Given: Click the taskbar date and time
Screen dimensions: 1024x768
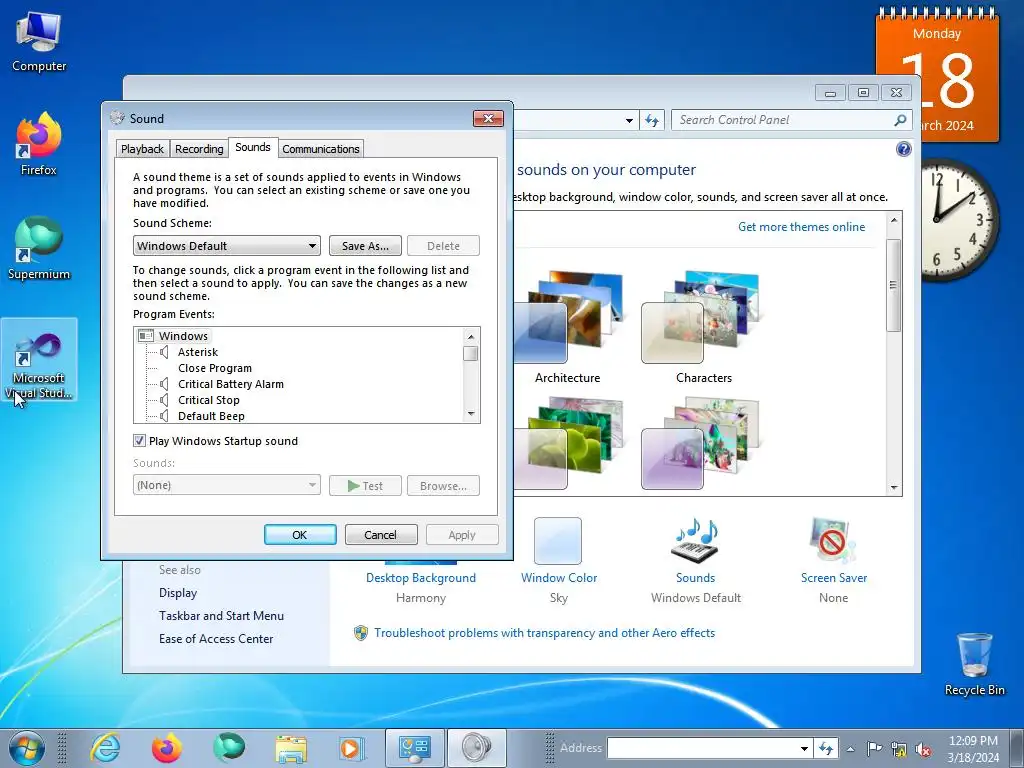Looking at the screenshot, I should (973, 749).
